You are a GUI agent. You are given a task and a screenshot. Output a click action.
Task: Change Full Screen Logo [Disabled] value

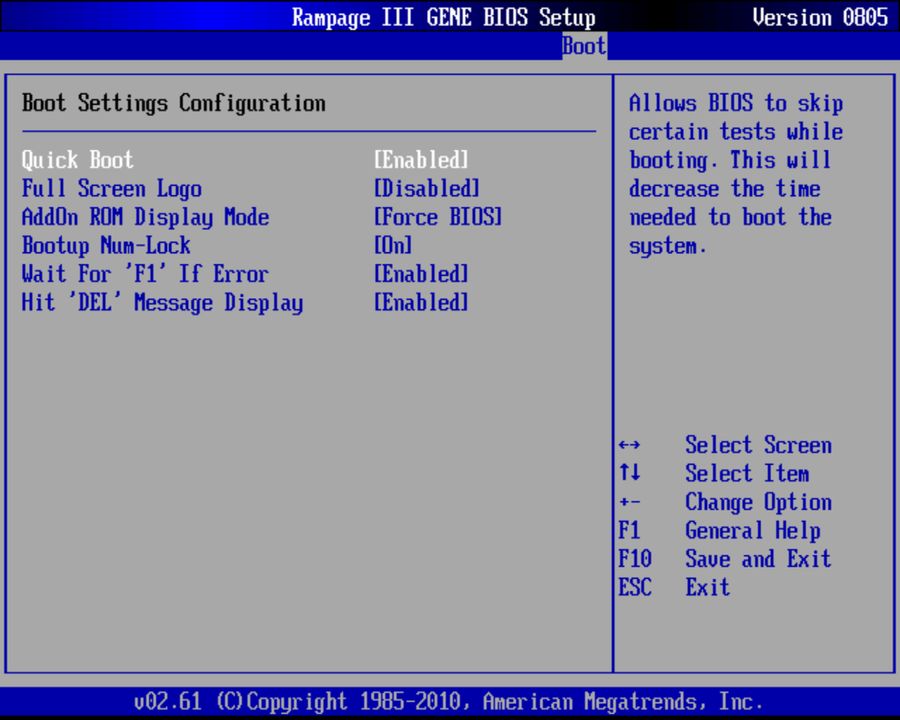426,188
